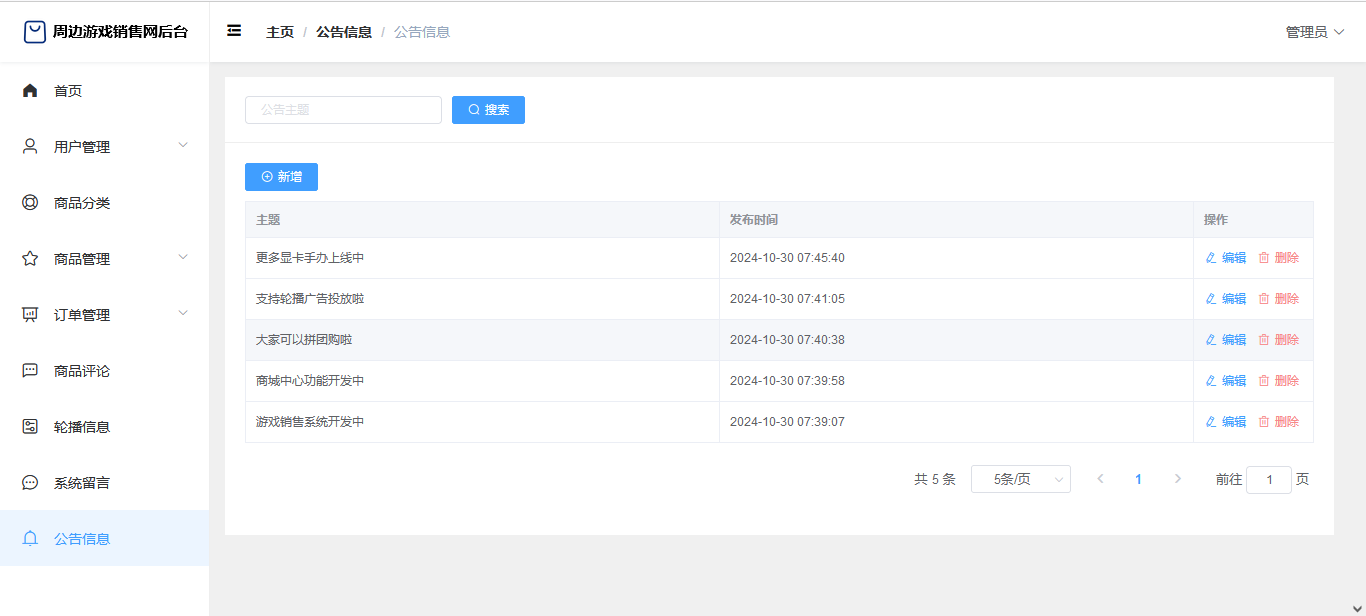1366x616 pixels.
Task: Edit the 更多显卡手办上线中 announcement
Action: click(1226, 258)
